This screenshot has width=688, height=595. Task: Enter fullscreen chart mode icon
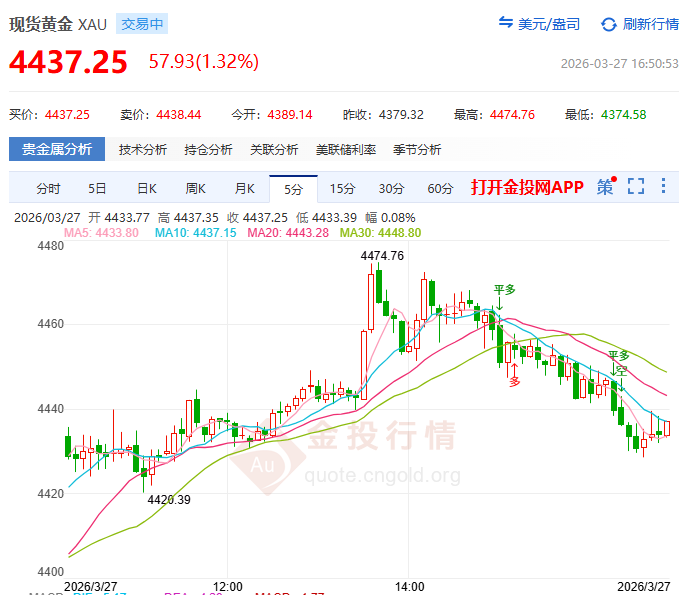636,186
